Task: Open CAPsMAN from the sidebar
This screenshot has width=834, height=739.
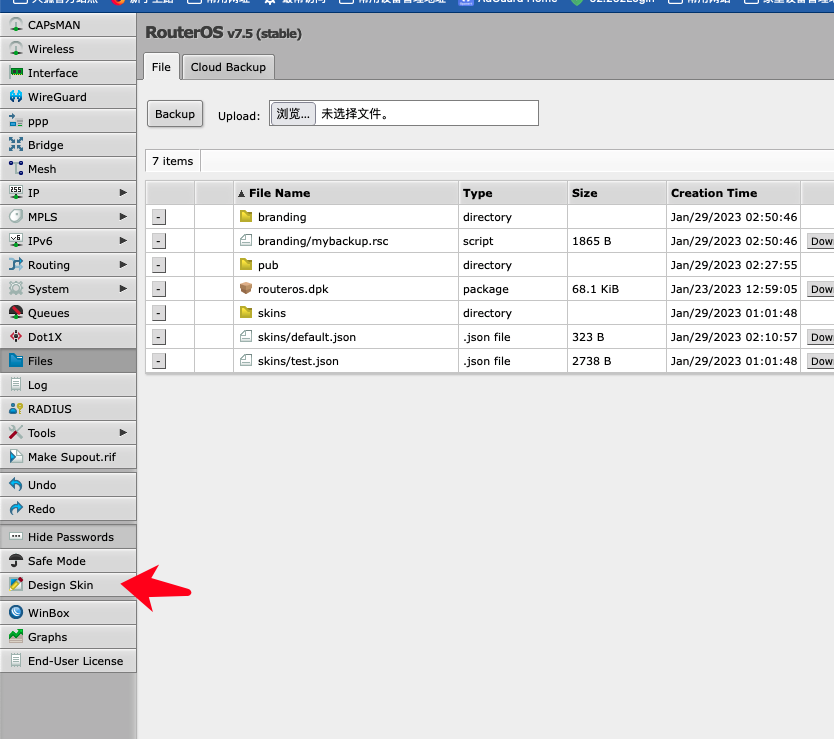Action: [68, 25]
